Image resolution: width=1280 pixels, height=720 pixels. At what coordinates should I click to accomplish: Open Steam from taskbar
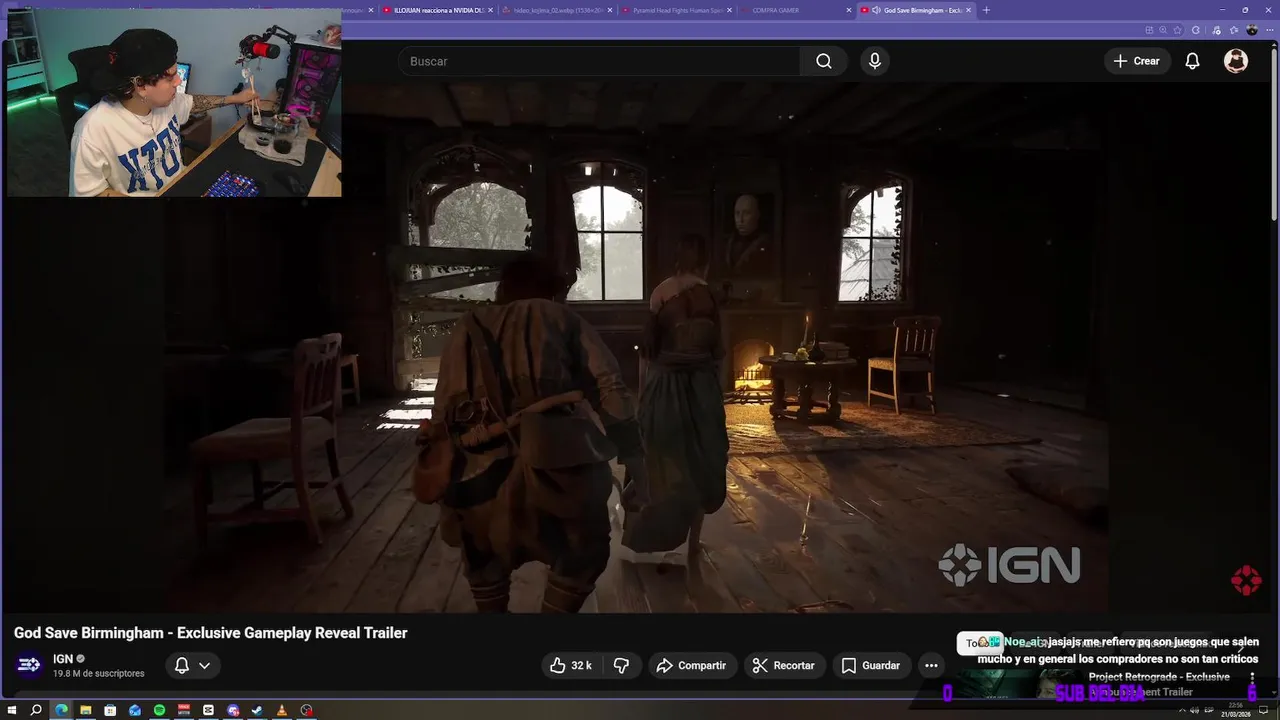coord(257,710)
